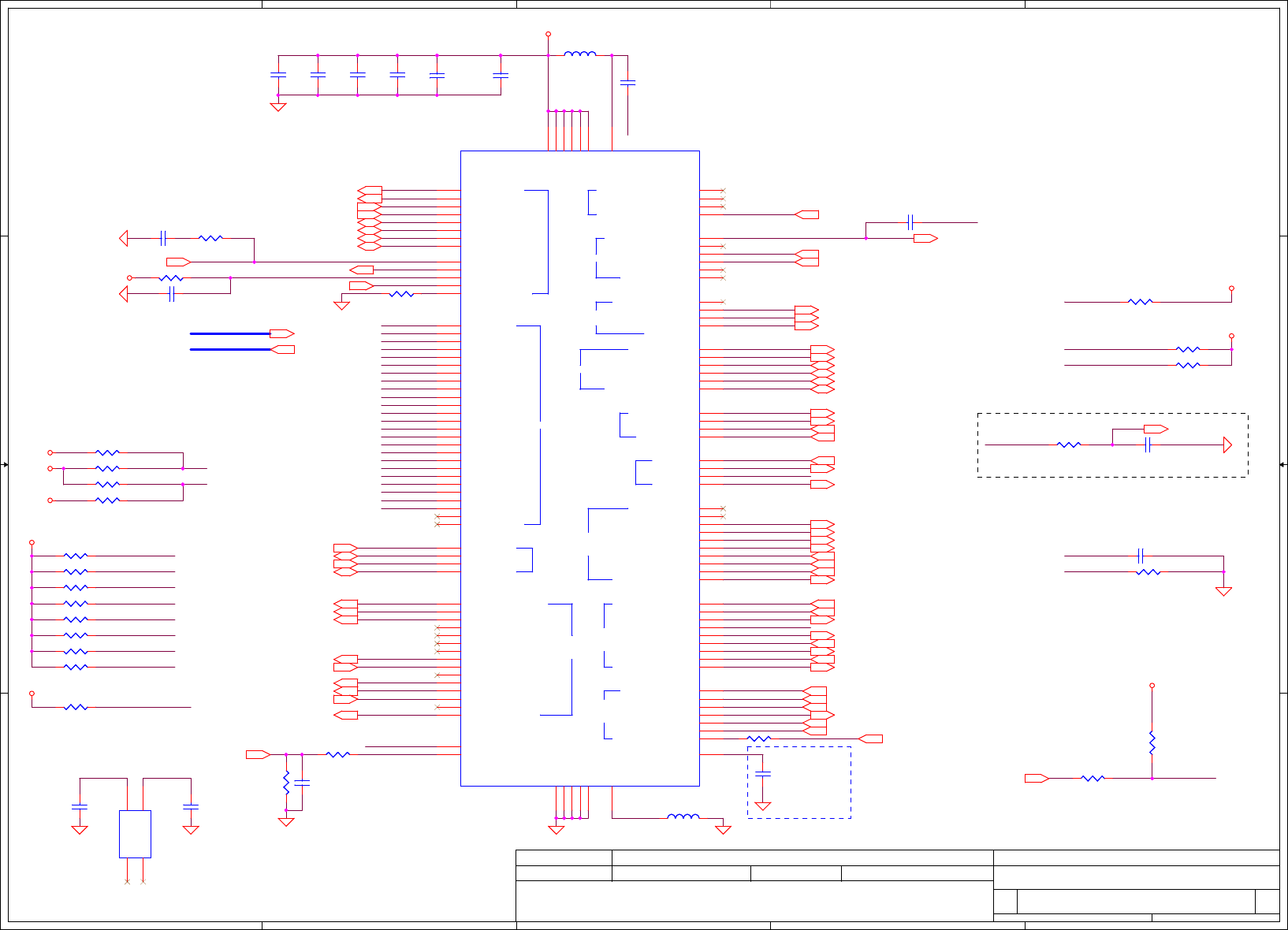
Task: Select the capacitor wired to the far-right ground
Action: click(1140, 556)
